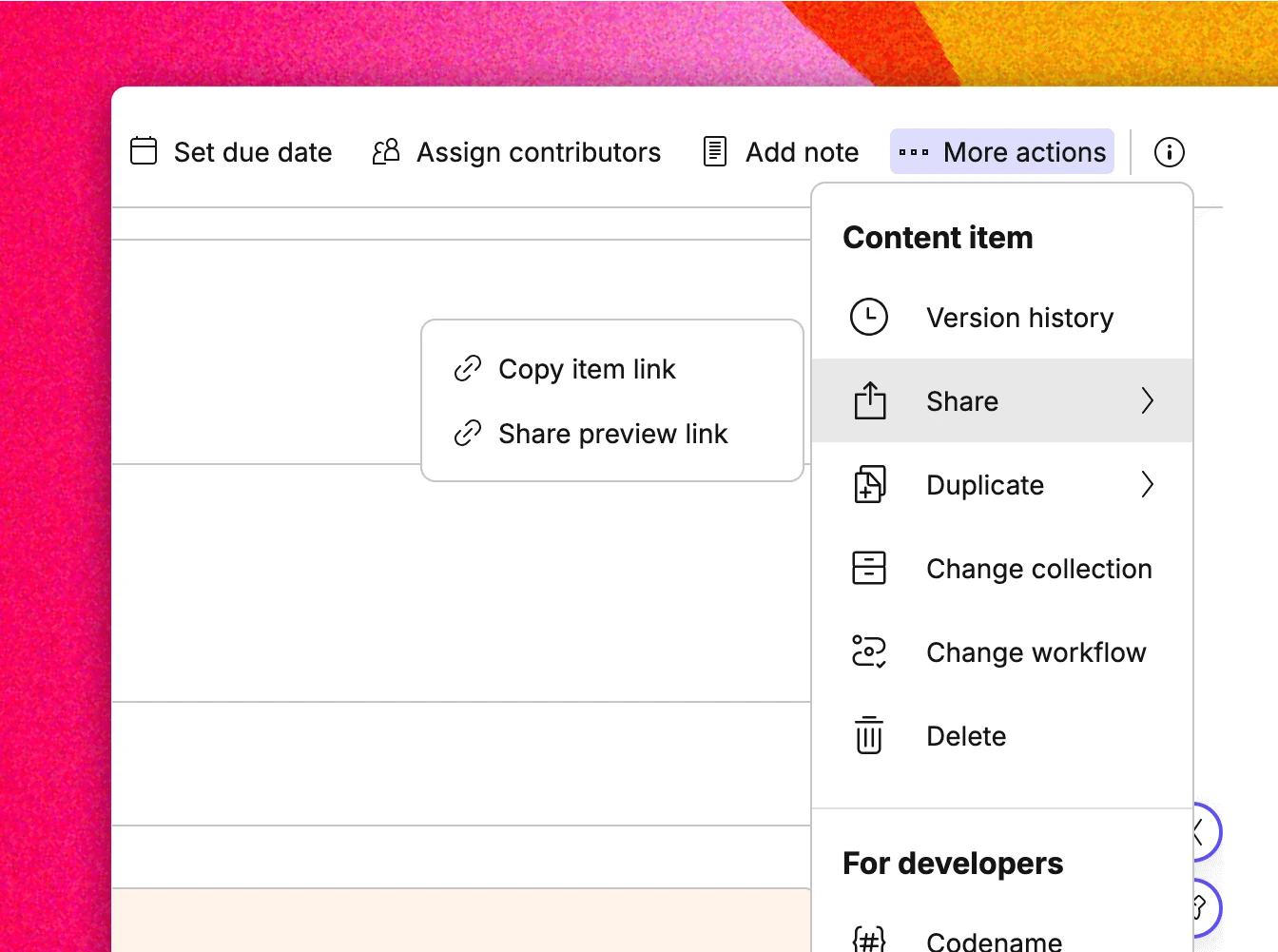The image size is (1278, 952).
Task: Select Version history menu entry
Action: (x=1019, y=318)
